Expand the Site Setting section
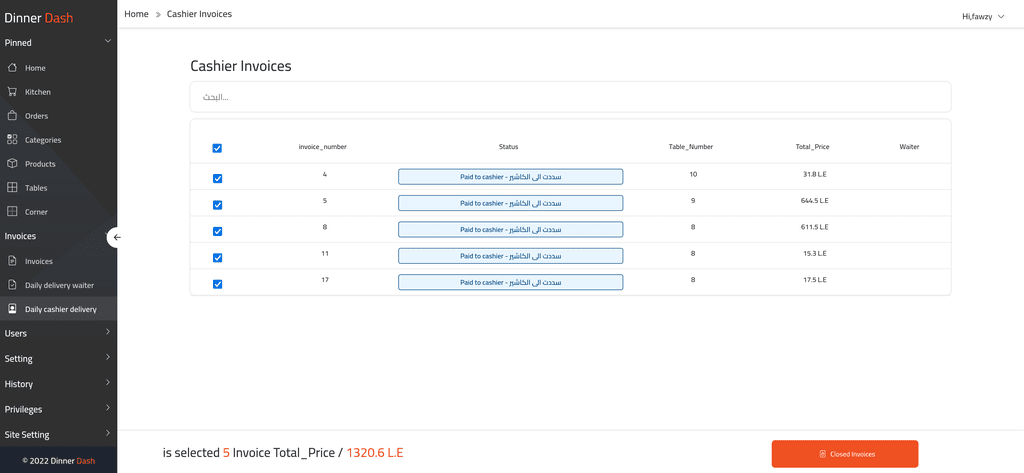 click(x=58, y=435)
